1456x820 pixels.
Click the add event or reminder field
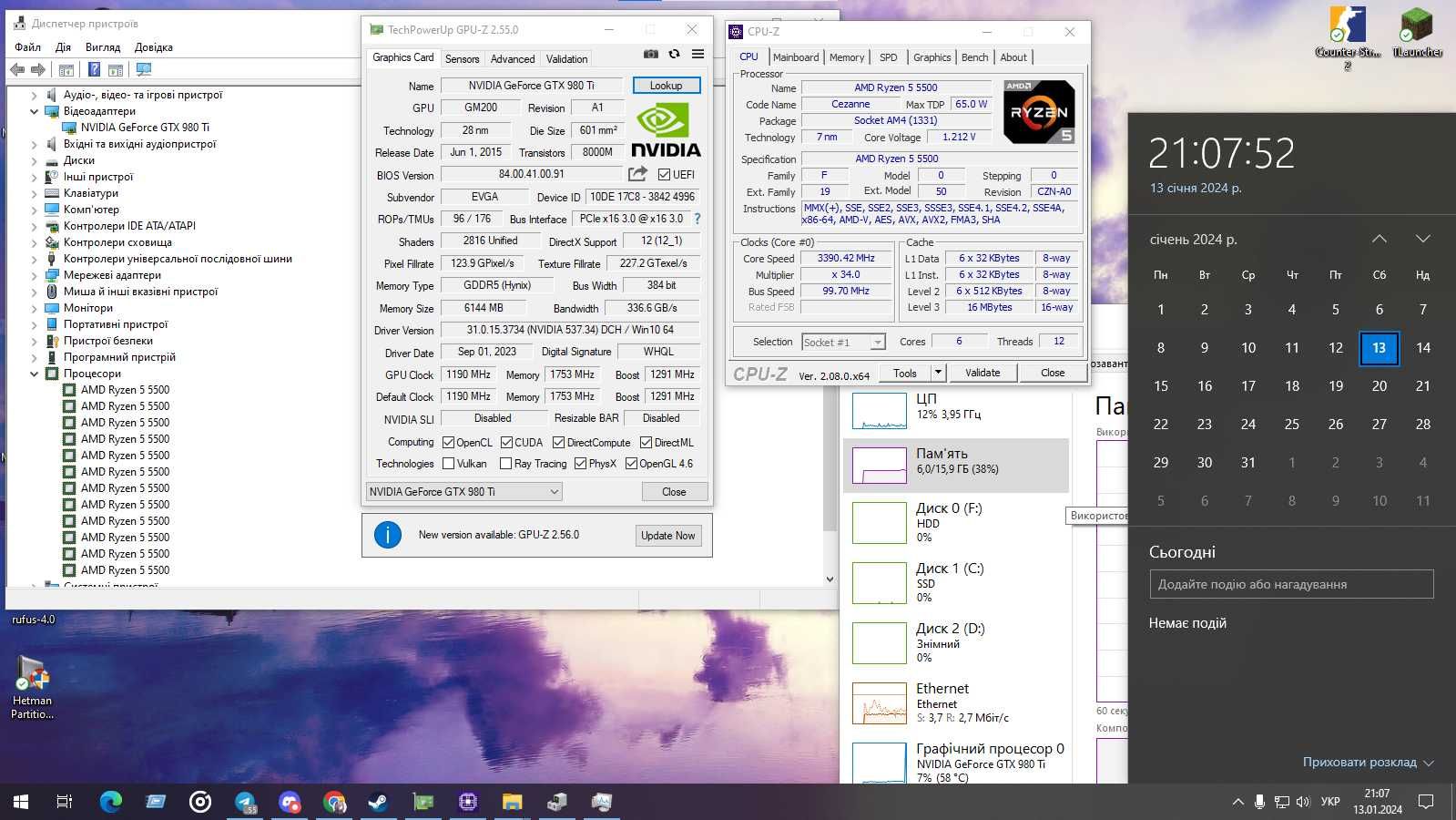click(1291, 585)
